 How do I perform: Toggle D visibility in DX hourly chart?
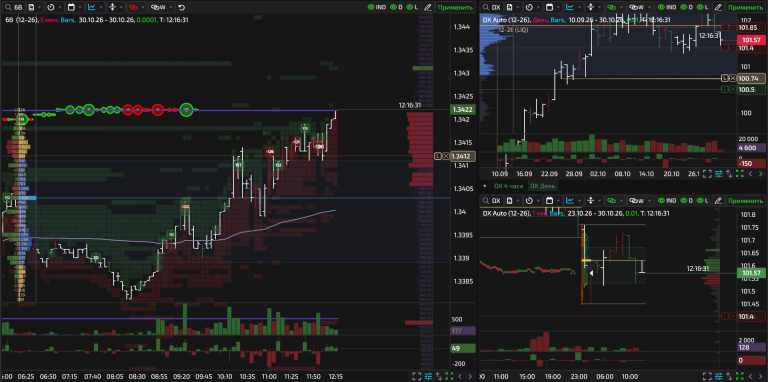coord(686,200)
